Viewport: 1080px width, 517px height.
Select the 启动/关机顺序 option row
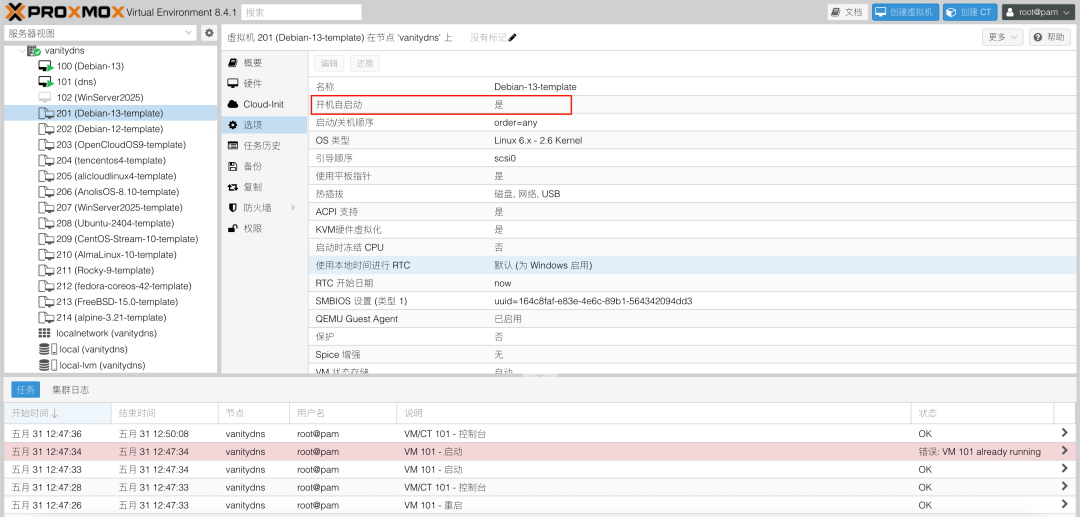click(690, 123)
